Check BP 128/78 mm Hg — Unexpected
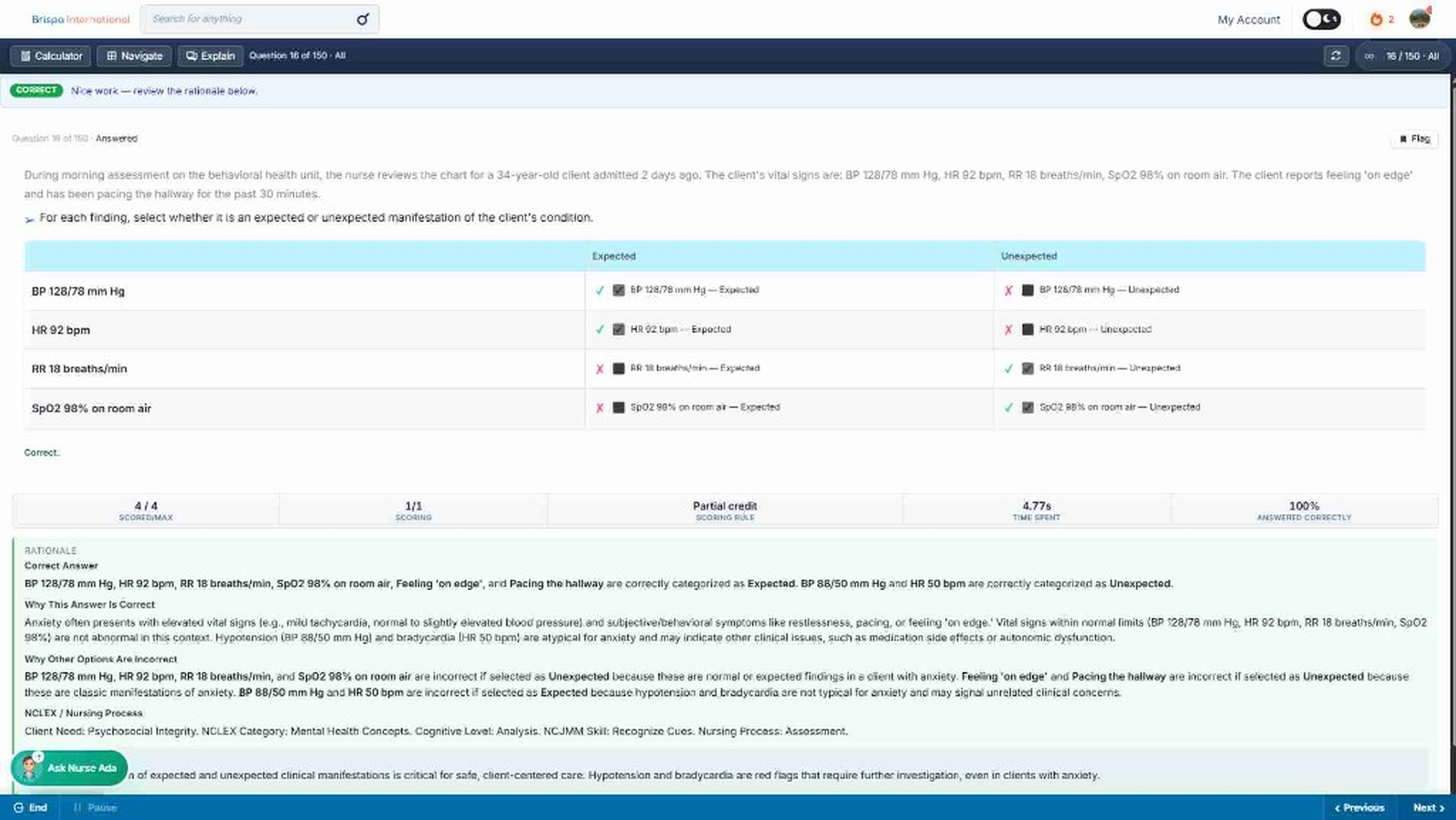Image resolution: width=1456 pixels, height=820 pixels. point(1027,290)
